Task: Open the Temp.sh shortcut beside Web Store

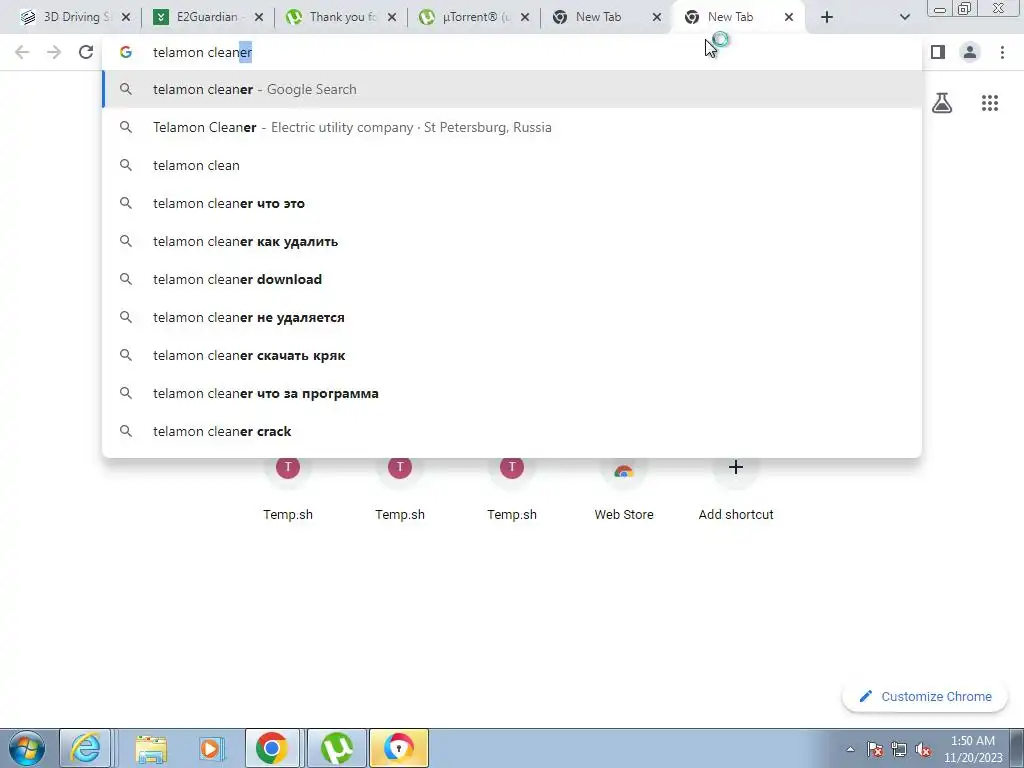Action: point(512,490)
